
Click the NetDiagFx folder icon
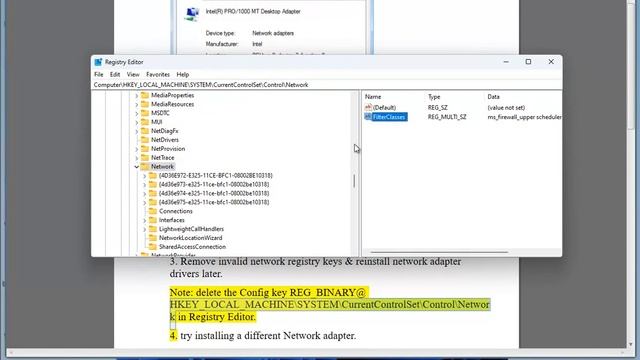click(145, 131)
